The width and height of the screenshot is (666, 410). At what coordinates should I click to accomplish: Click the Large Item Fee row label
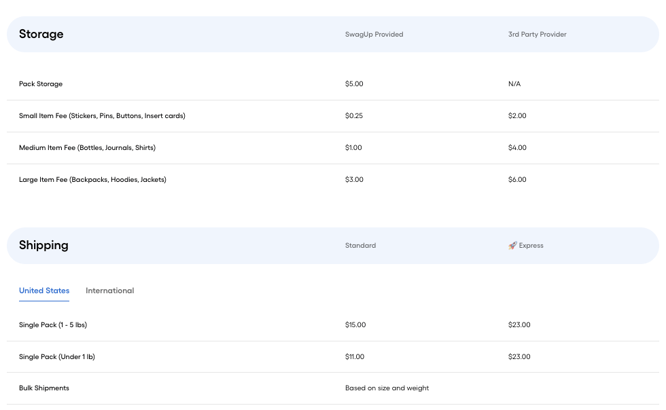(92, 180)
